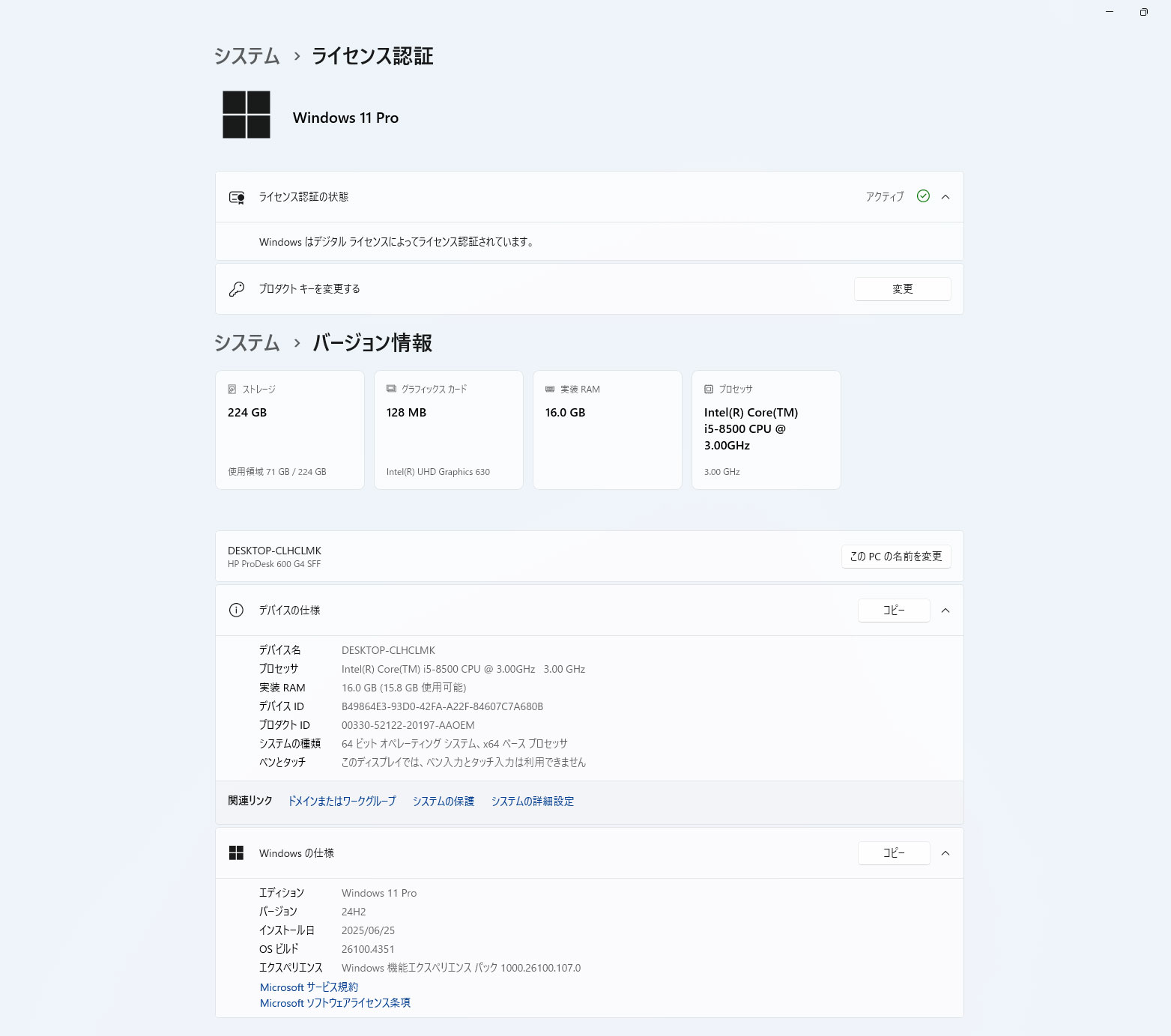Open the 実装 RAM 16.0 GB card
Viewport: 1171px width, 1036px height.
pyautogui.click(x=608, y=430)
